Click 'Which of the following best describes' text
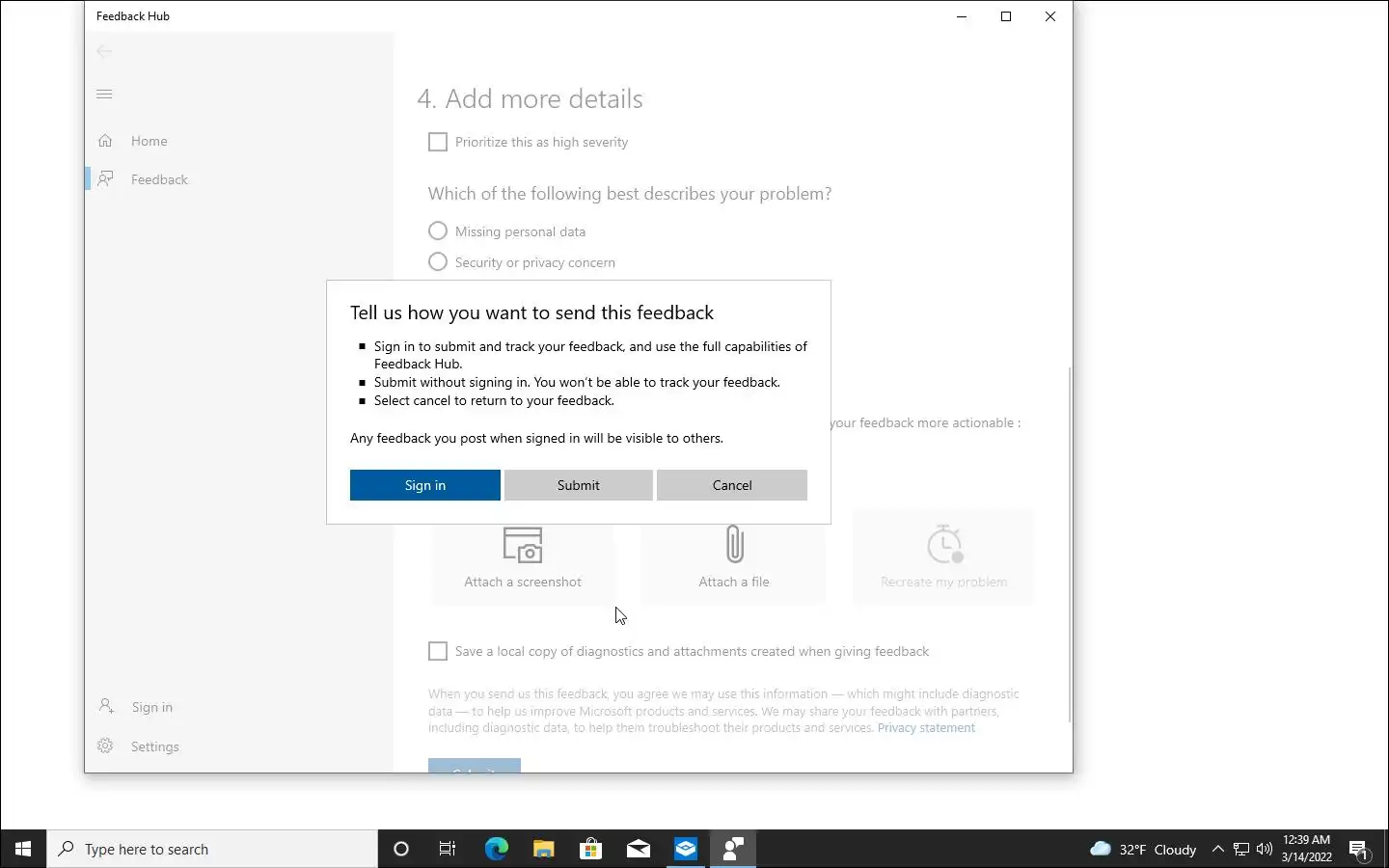Viewport: 1389px width, 868px height. click(x=630, y=194)
